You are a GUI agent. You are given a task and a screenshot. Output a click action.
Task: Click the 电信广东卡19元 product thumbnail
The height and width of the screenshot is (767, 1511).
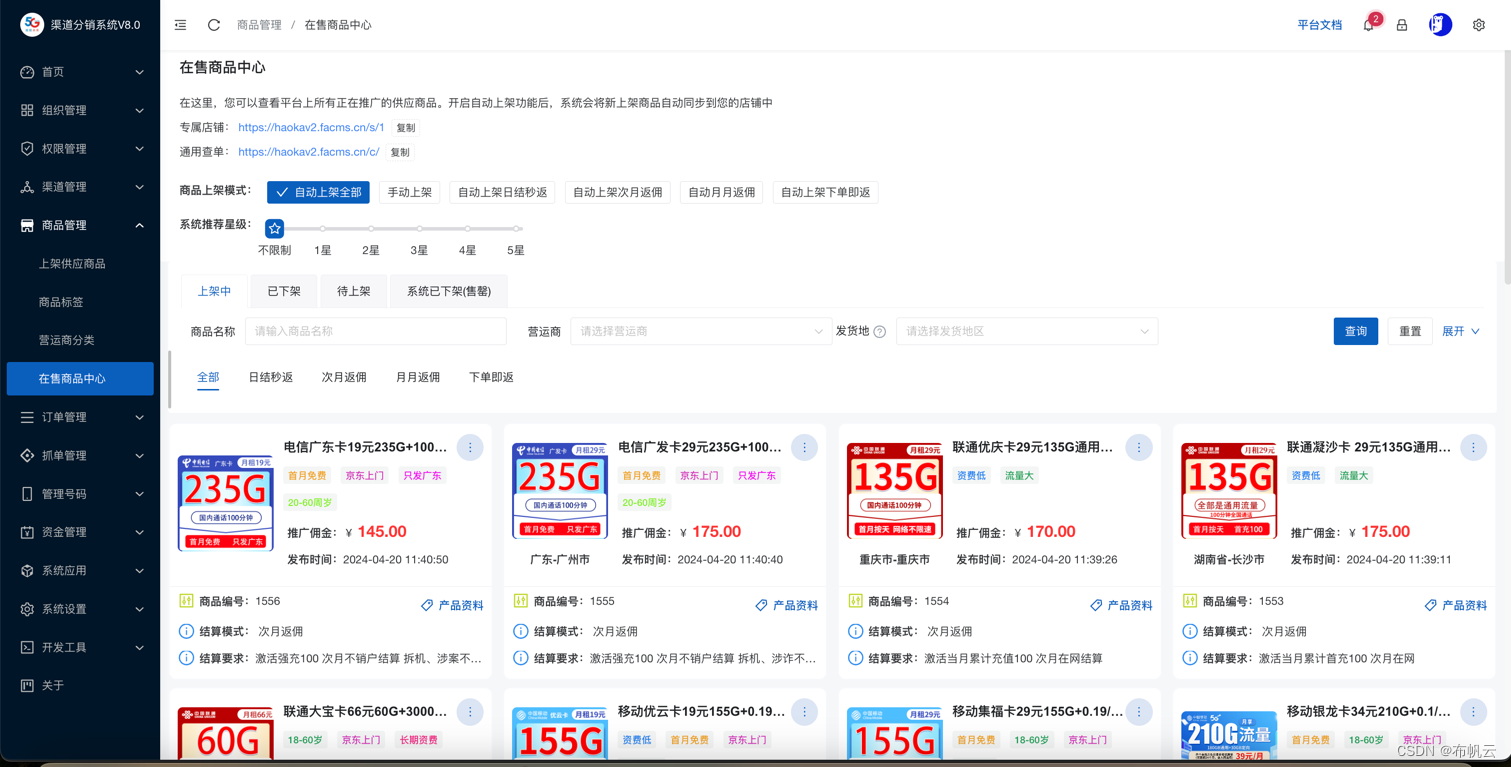pyautogui.click(x=226, y=503)
